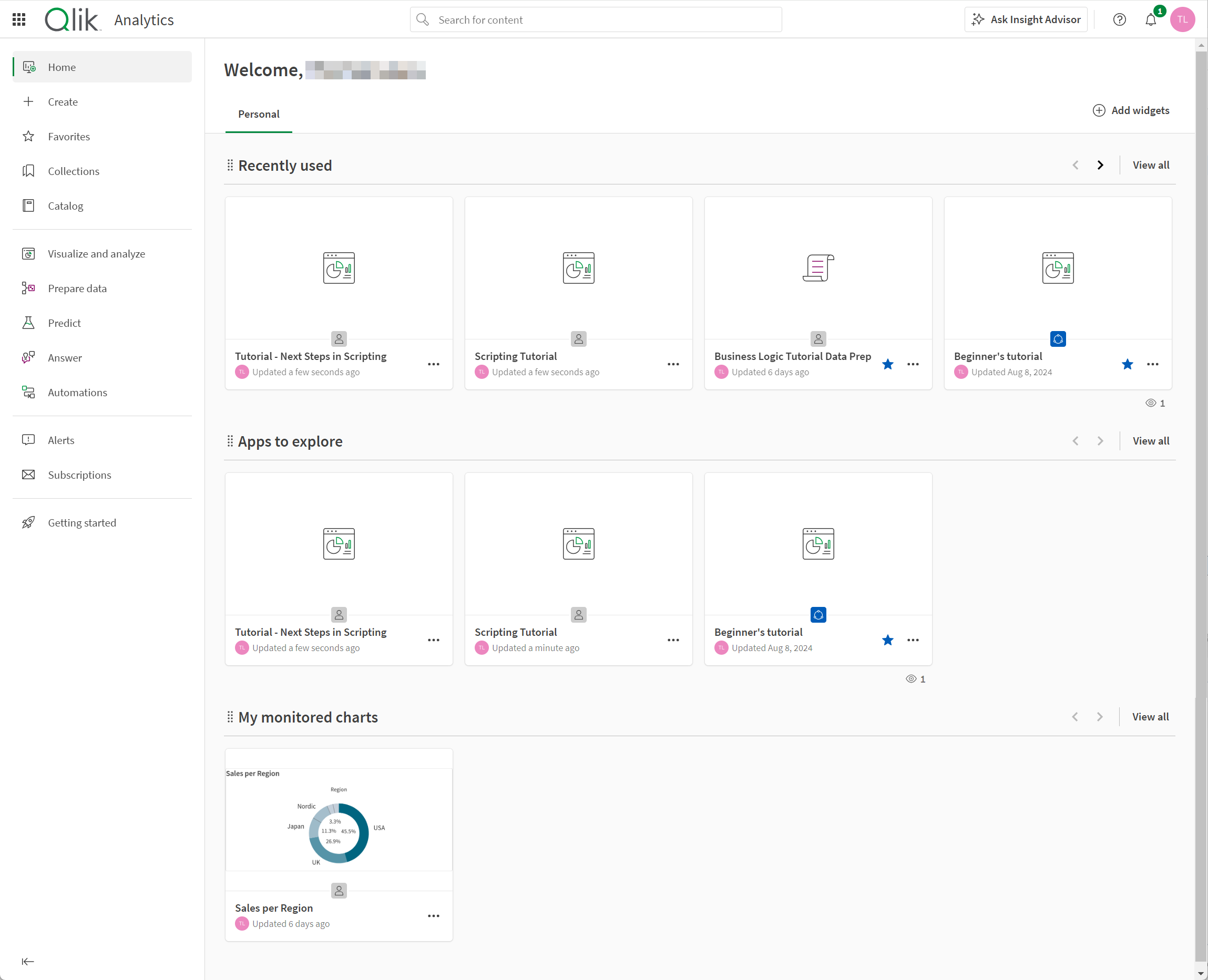Expand My monitored charts next page arrow
This screenshot has height=980, width=1208.
pos(1099,717)
